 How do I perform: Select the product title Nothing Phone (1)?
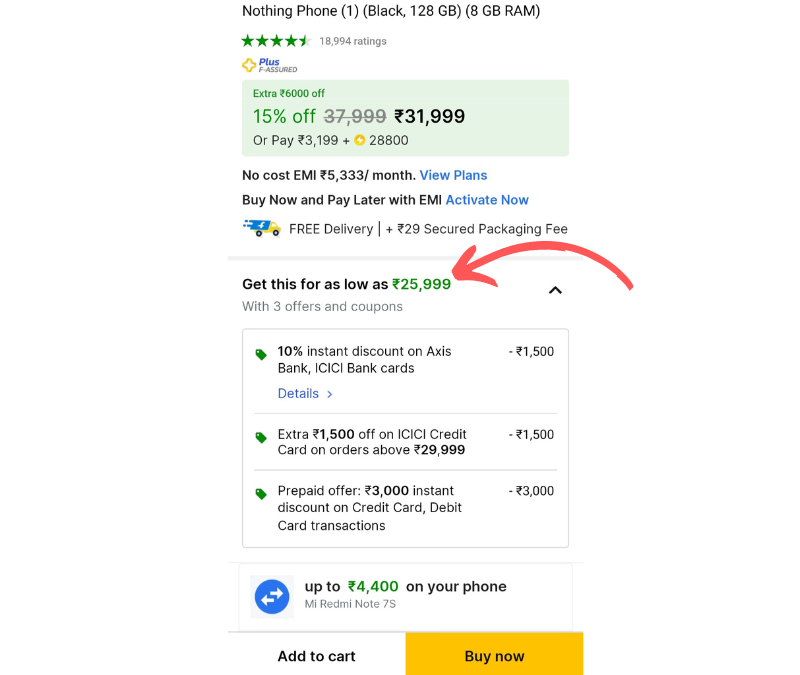[x=390, y=11]
